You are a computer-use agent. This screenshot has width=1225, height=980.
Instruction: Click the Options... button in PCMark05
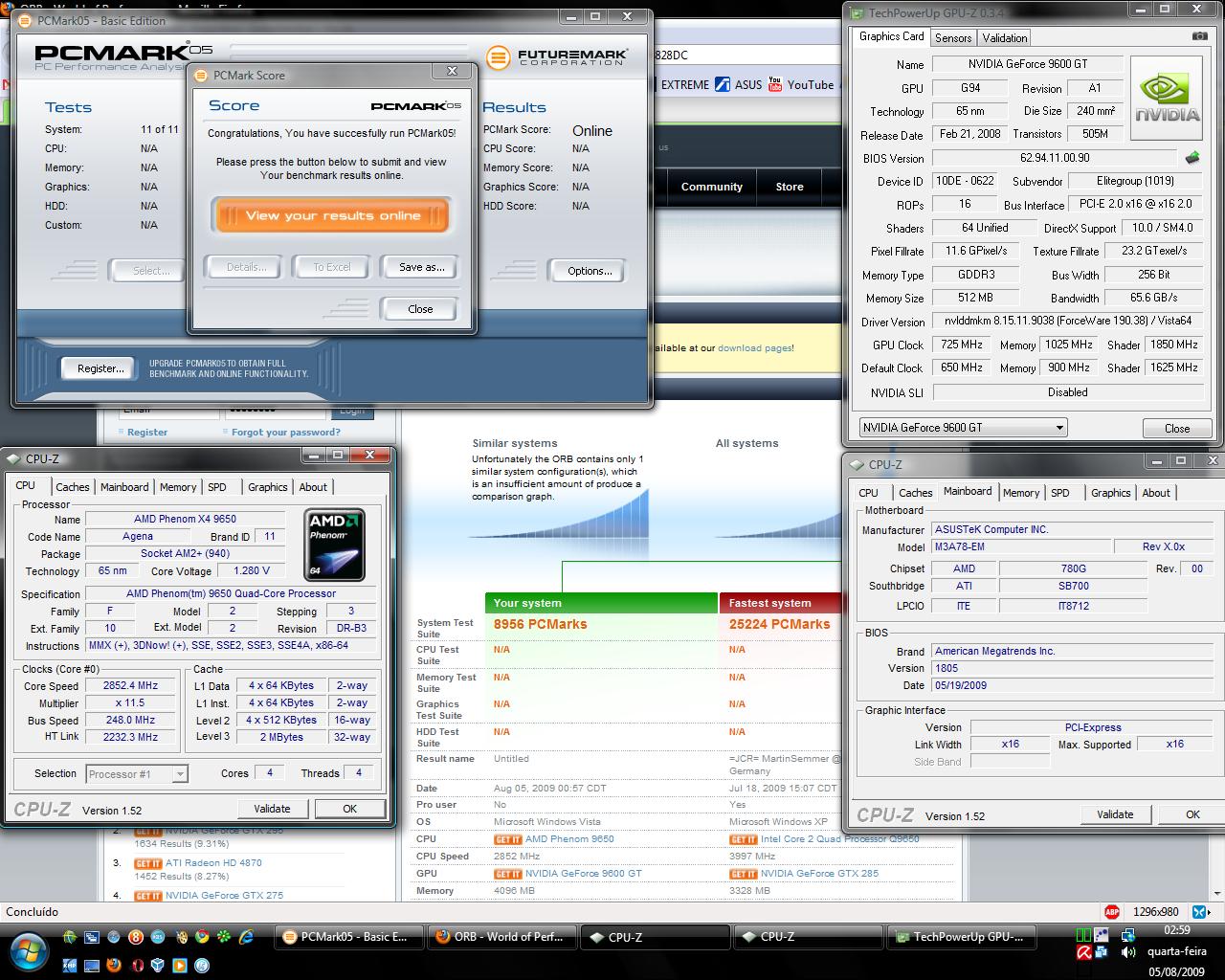tap(590, 271)
